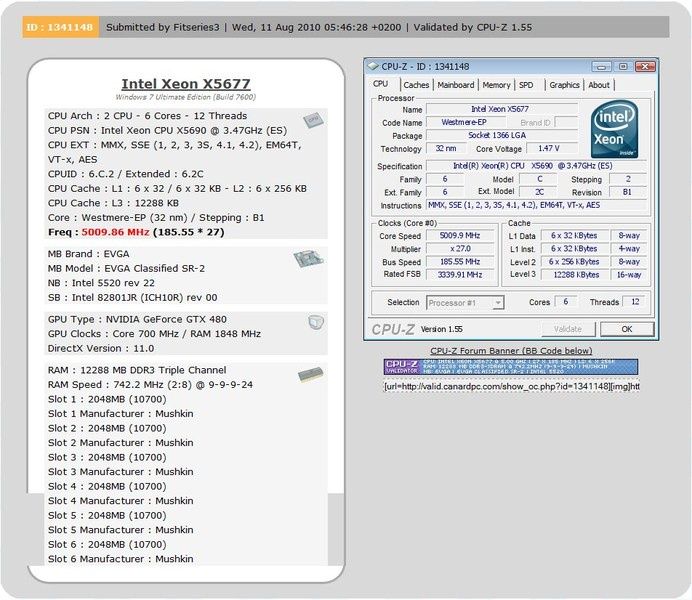Click the graphics card icon beside GPU Type

click(x=316, y=322)
